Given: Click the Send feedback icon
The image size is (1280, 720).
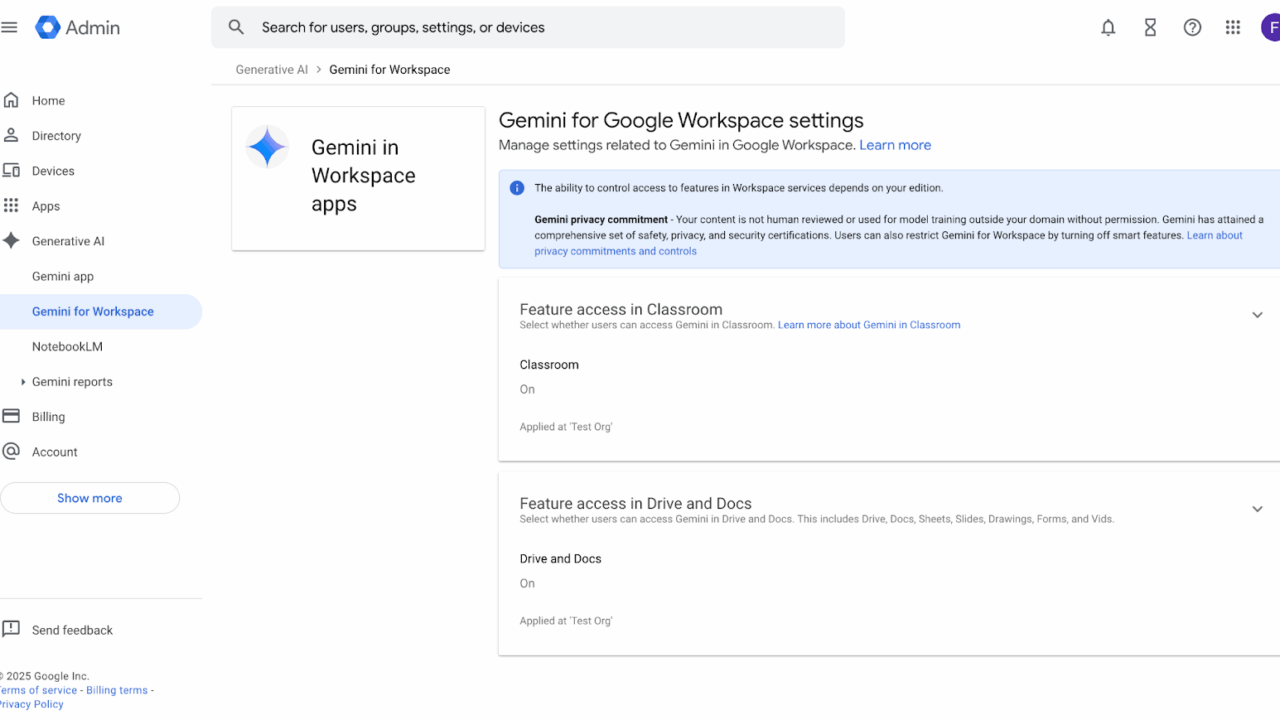Looking at the screenshot, I should coord(11,629).
